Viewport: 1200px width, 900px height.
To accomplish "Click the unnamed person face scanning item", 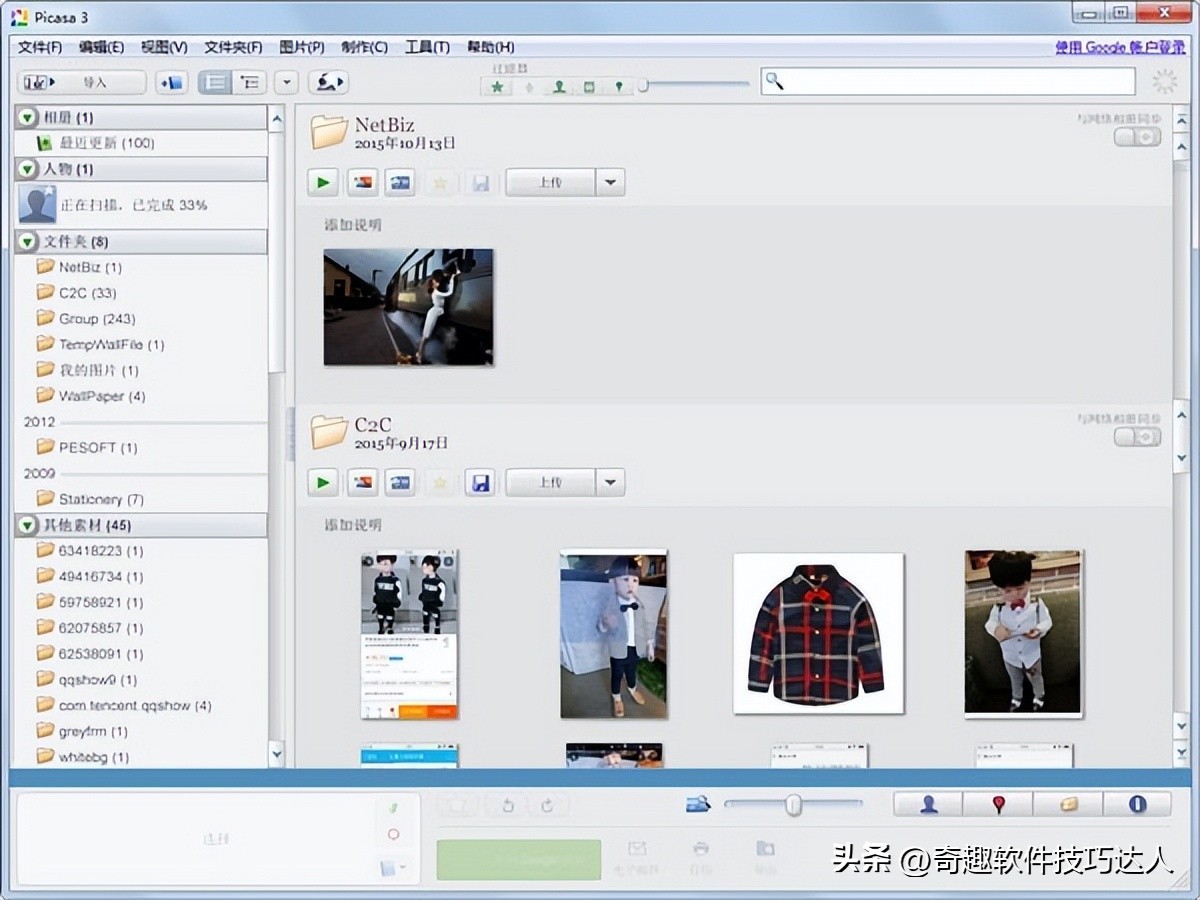I will coord(142,205).
